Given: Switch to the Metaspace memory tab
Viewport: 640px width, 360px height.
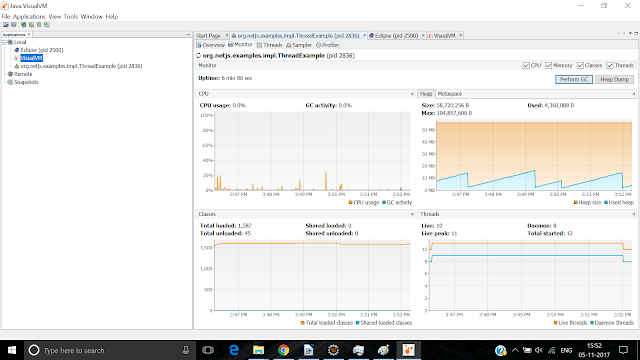Looking at the screenshot, I should [x=450, y=94].
